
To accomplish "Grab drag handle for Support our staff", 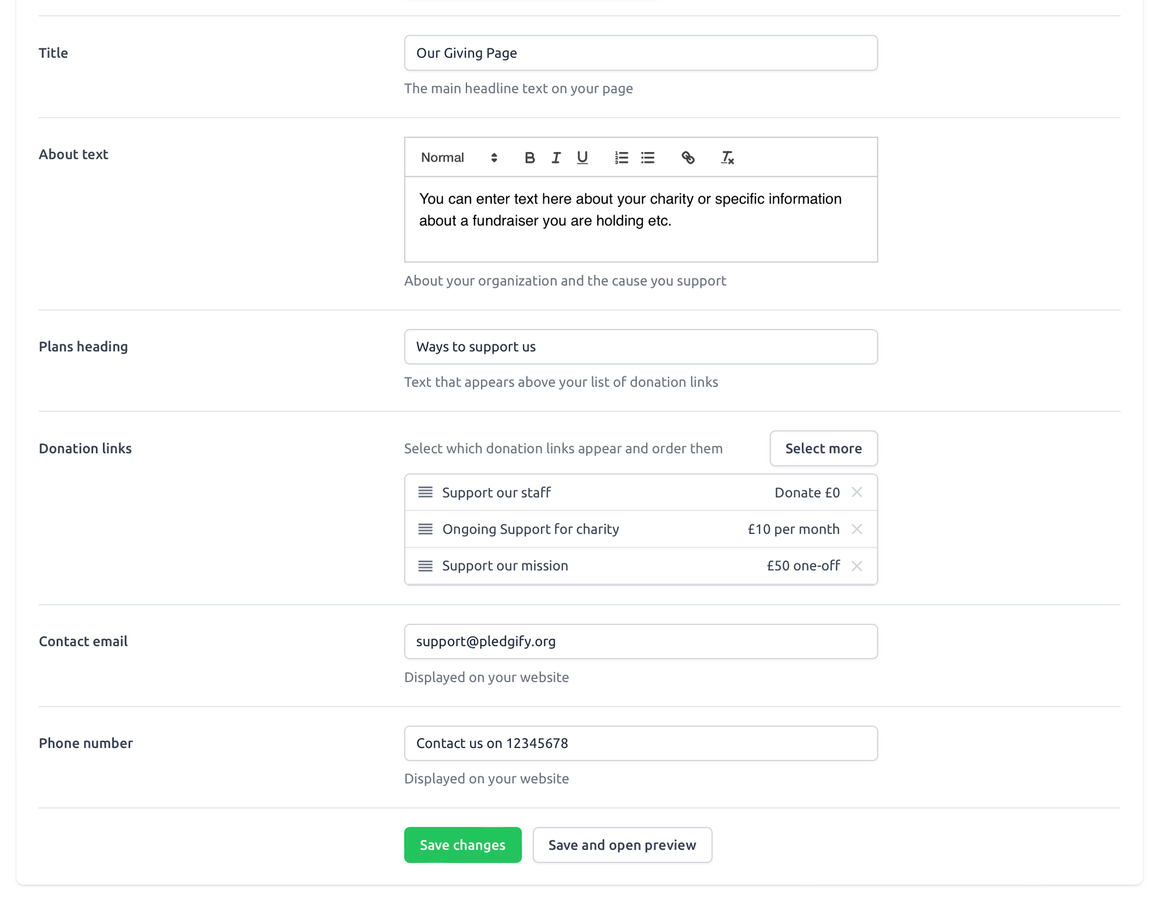I will pyautogui.click(x=425, y=493).
